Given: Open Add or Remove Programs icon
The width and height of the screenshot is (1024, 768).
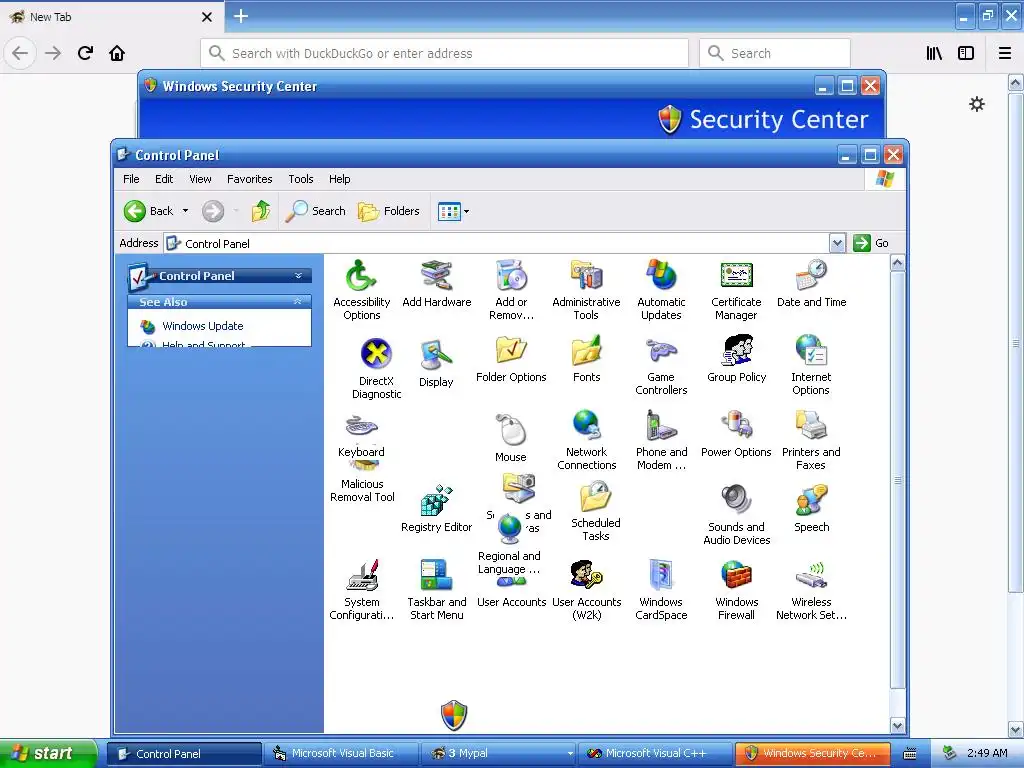Looking at the screenshot, I should click(x=511, y=289).
